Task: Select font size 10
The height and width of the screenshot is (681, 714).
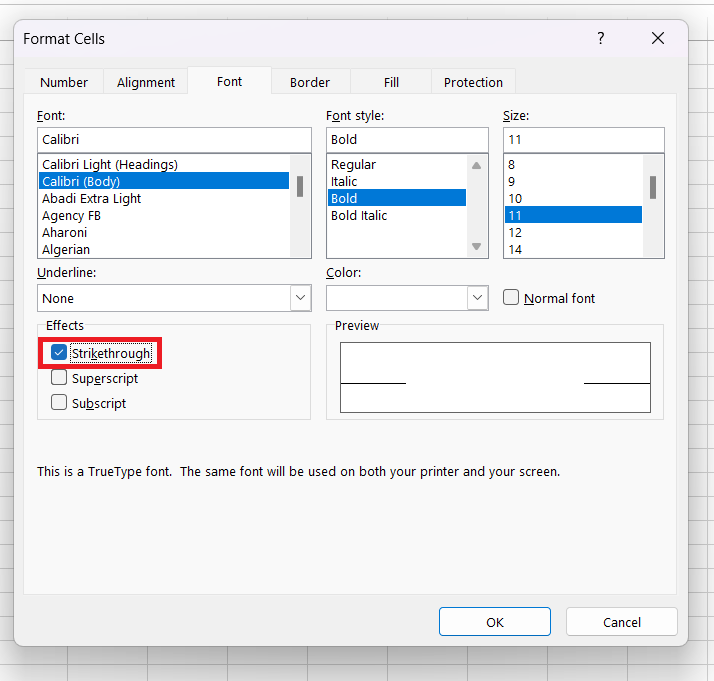Action: 573,198
